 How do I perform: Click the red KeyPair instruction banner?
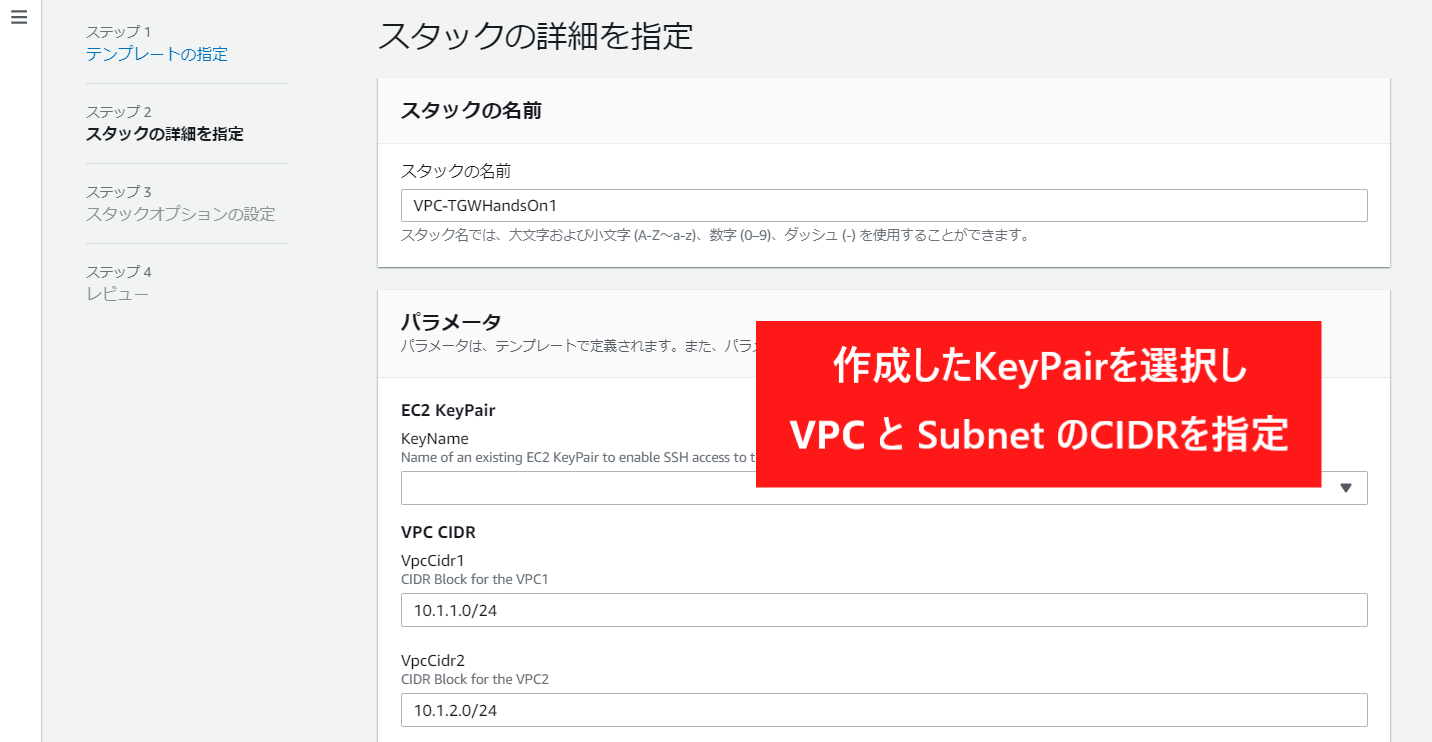click(1038, 404)
